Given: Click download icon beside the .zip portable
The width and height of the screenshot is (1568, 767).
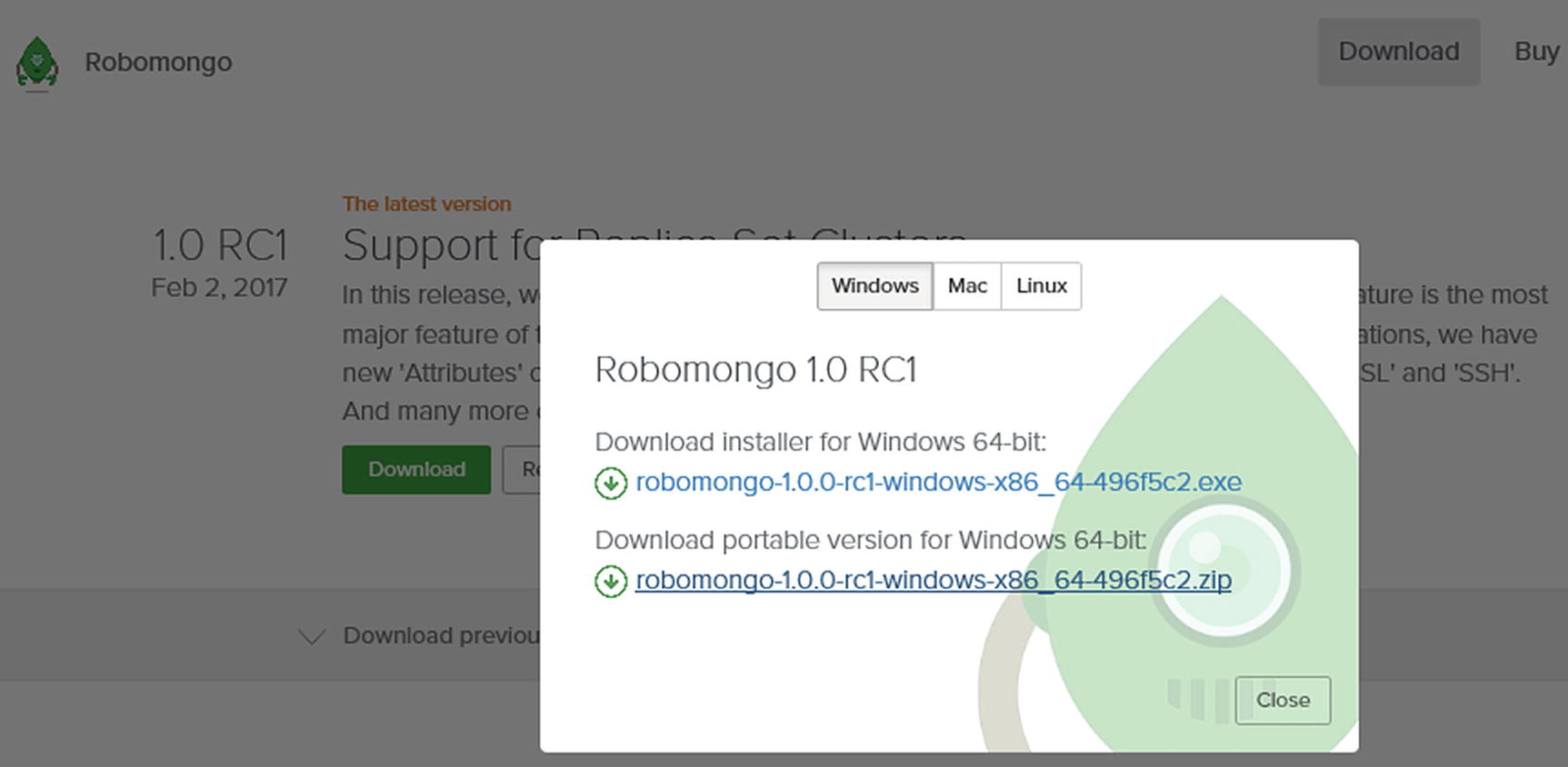Looking at the screenshot, I should click(x=611, y=582).
